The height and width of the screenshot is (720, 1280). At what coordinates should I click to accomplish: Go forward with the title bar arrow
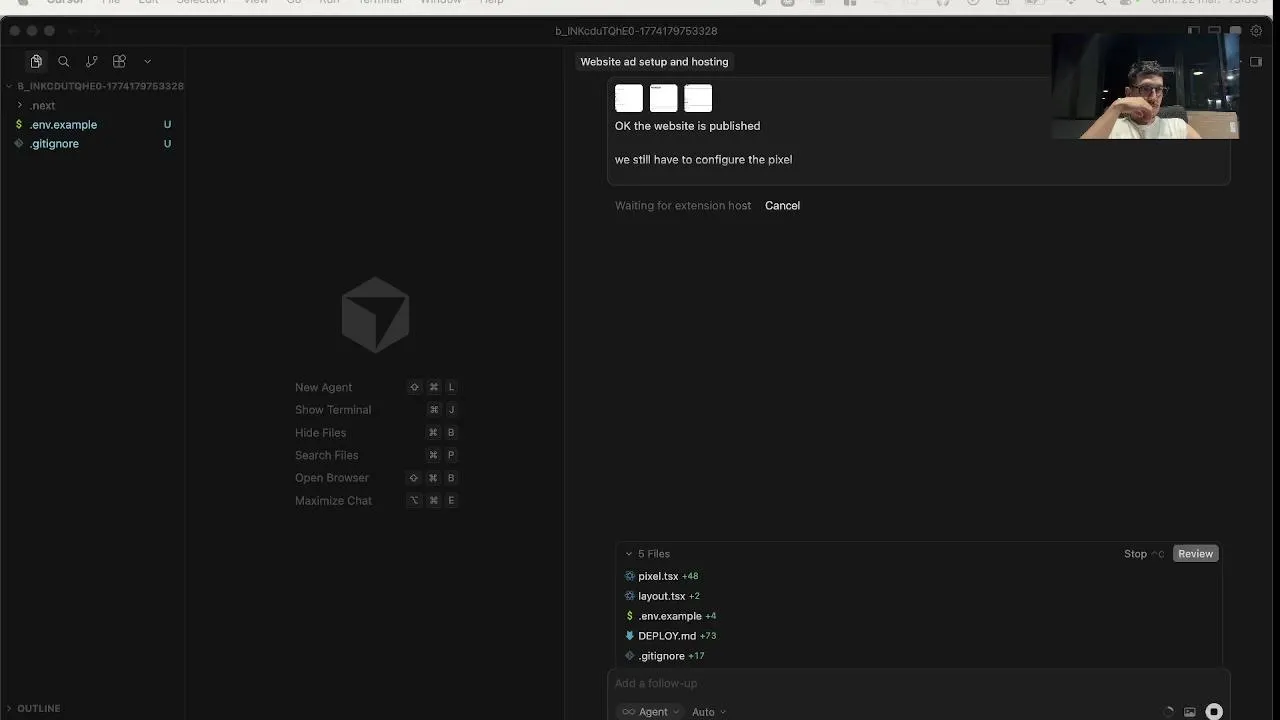(97, 31)
